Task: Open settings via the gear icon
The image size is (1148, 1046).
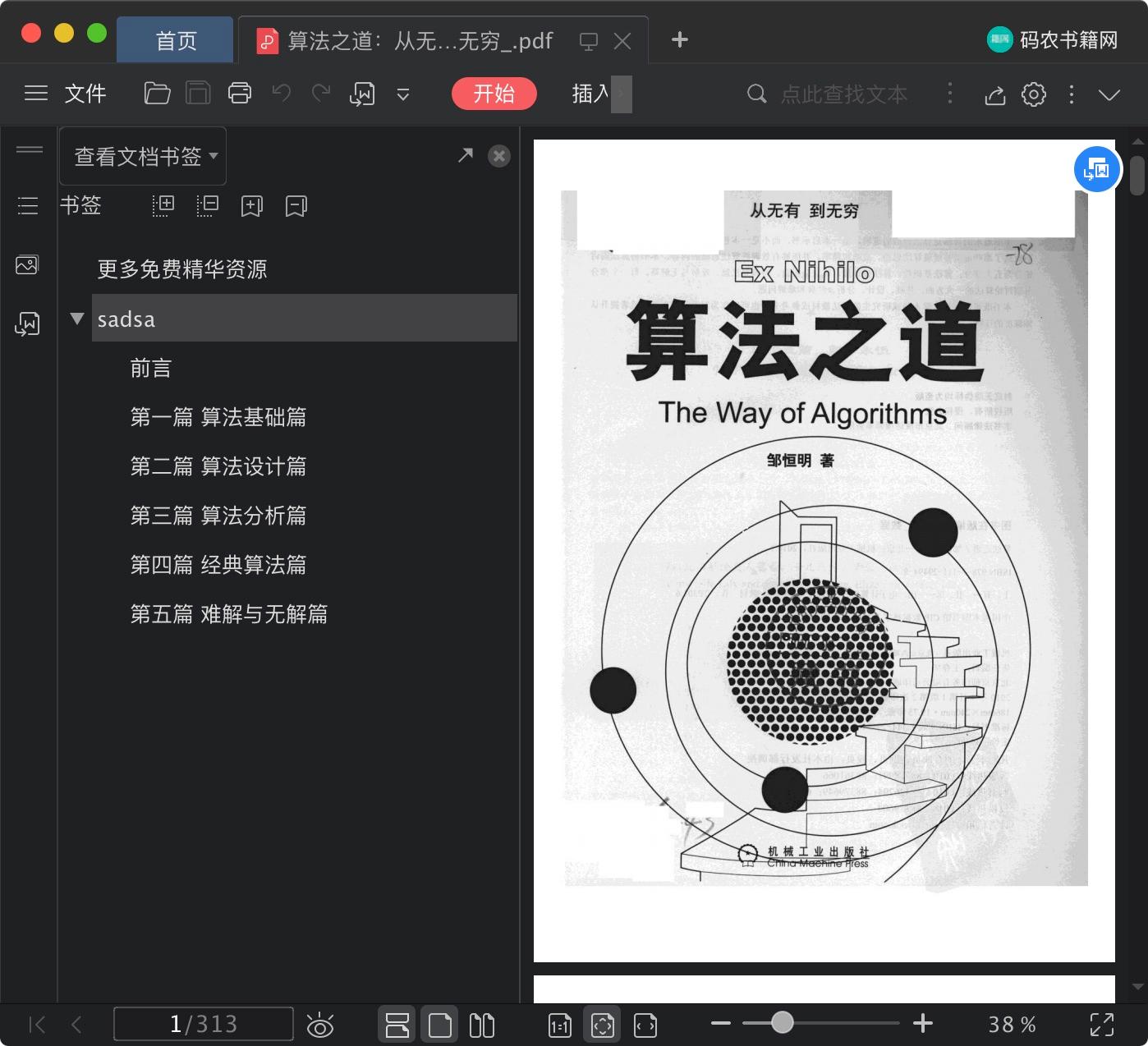Action: click(x=1034, y=94)
